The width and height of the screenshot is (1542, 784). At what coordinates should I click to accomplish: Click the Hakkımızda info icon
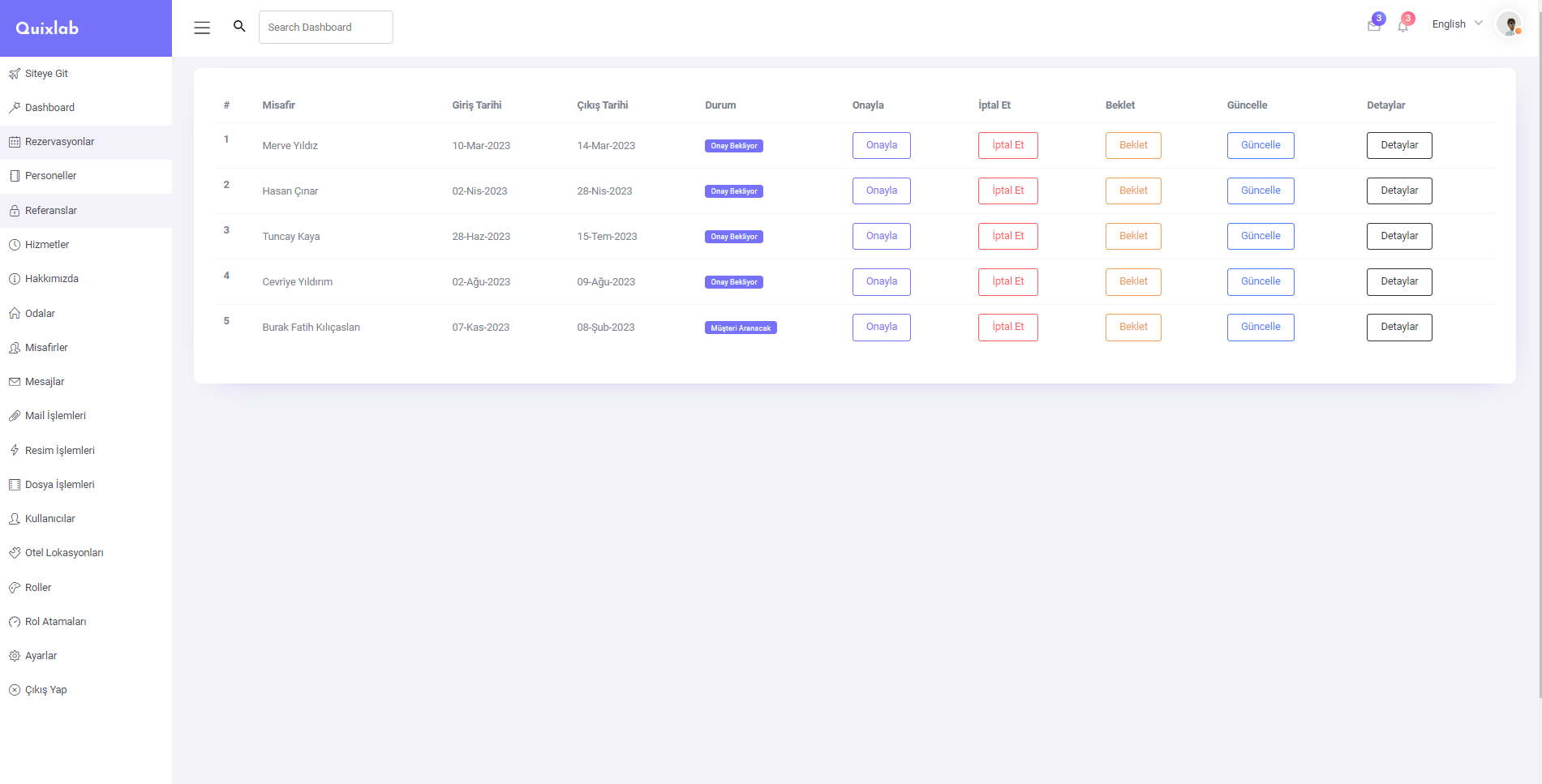pyautogui.click(x=15, y=279)
